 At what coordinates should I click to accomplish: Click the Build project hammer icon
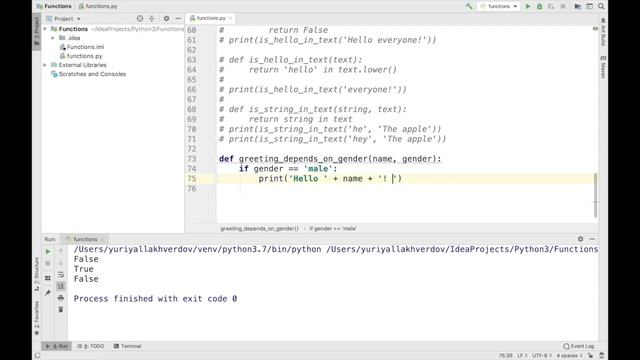click(469, 6)
